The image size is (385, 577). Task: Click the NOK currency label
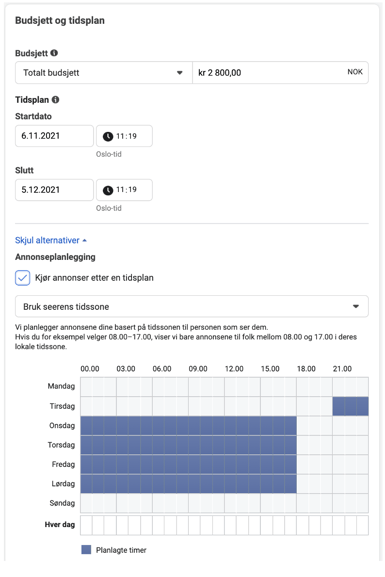tap(355, 72)
